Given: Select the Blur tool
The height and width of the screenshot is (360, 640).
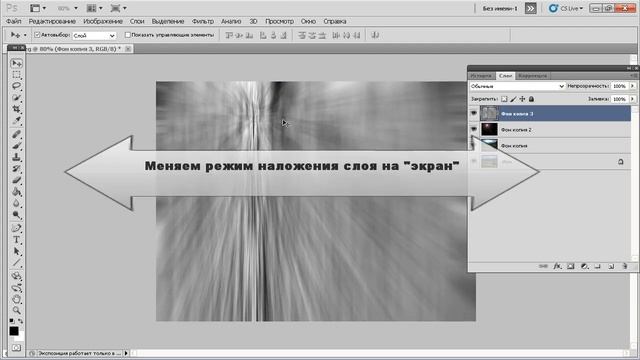Looking at the screenshot, I should point(16,203).
